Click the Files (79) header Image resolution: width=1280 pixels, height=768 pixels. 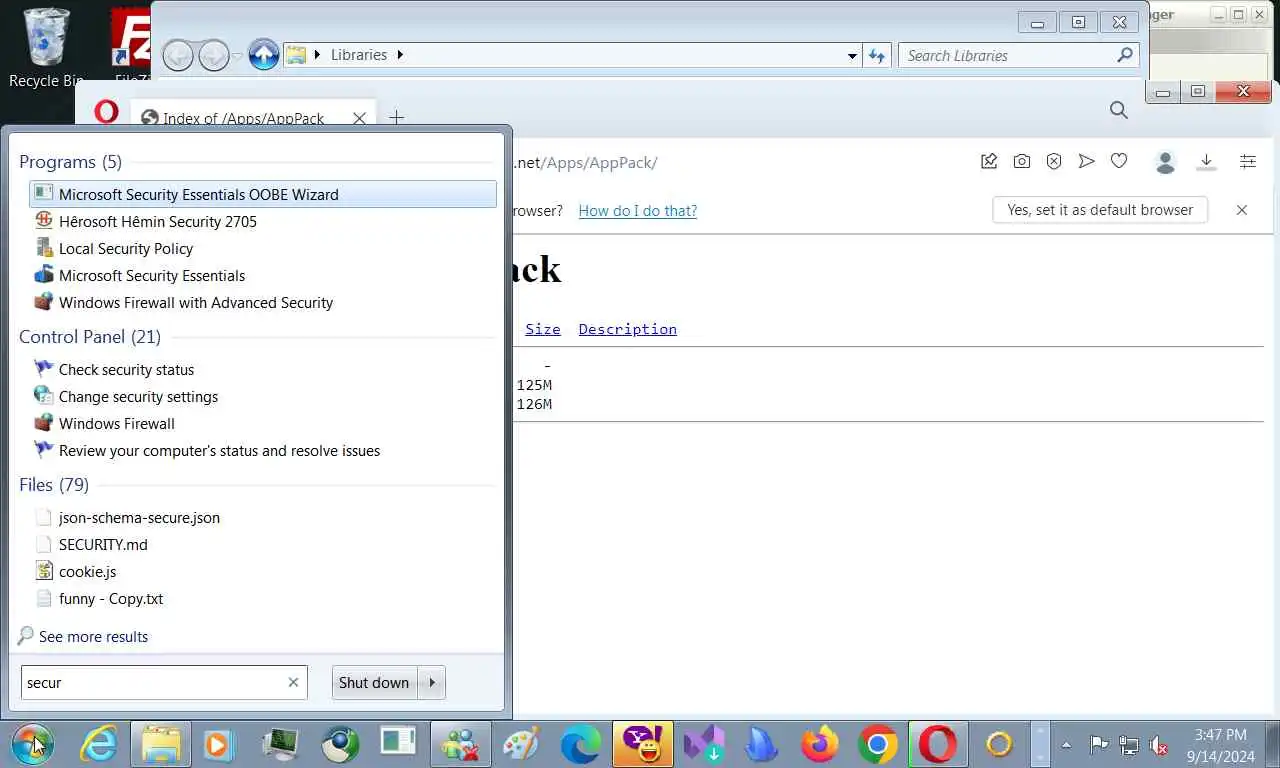[x=54, y=485]
